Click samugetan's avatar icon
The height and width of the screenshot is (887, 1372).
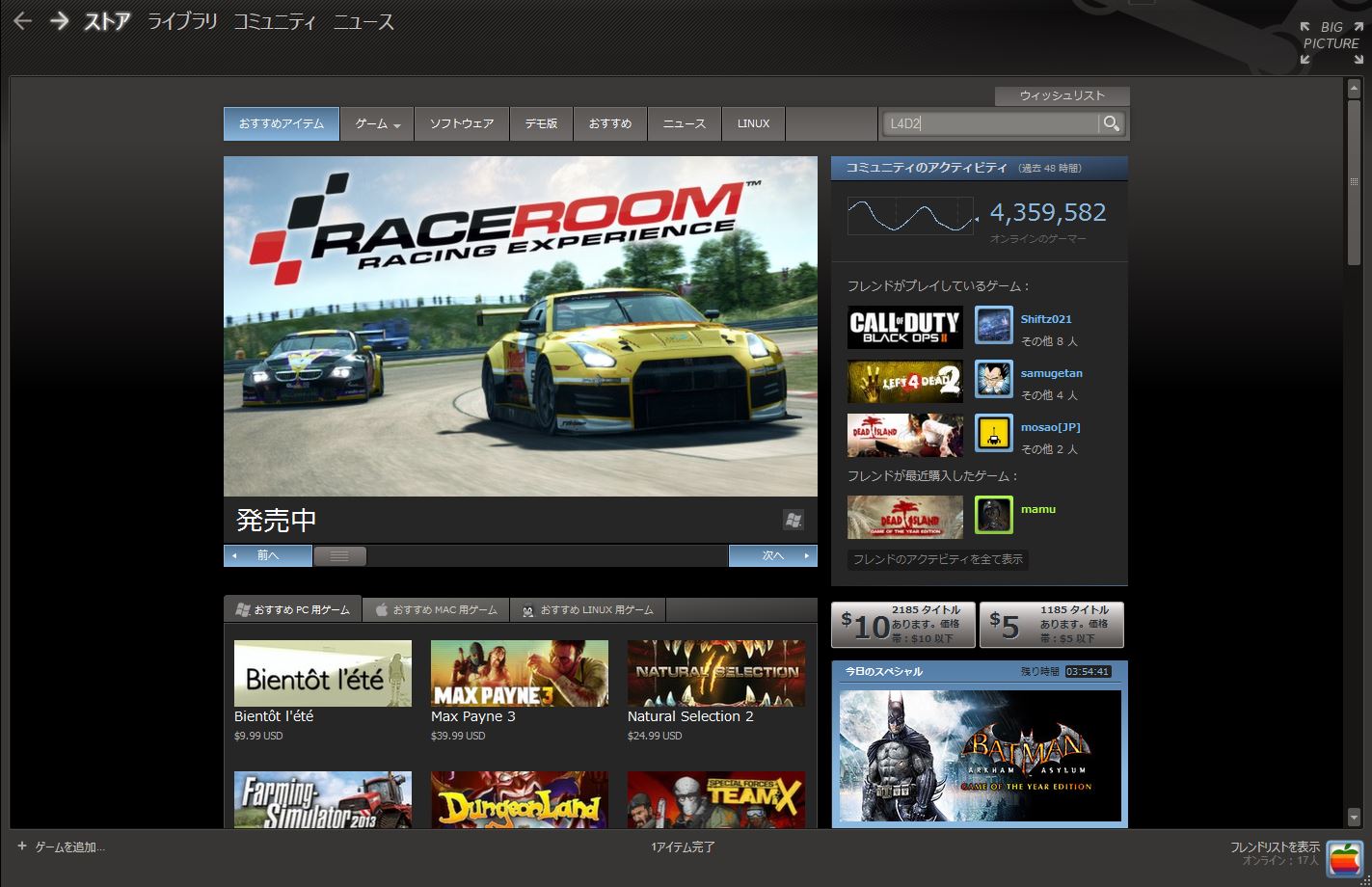(994, 379)
